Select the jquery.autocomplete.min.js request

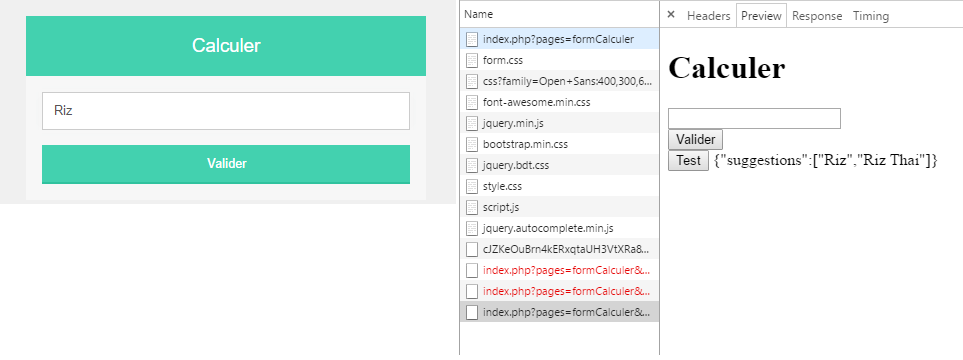click(x=559, y=228)
